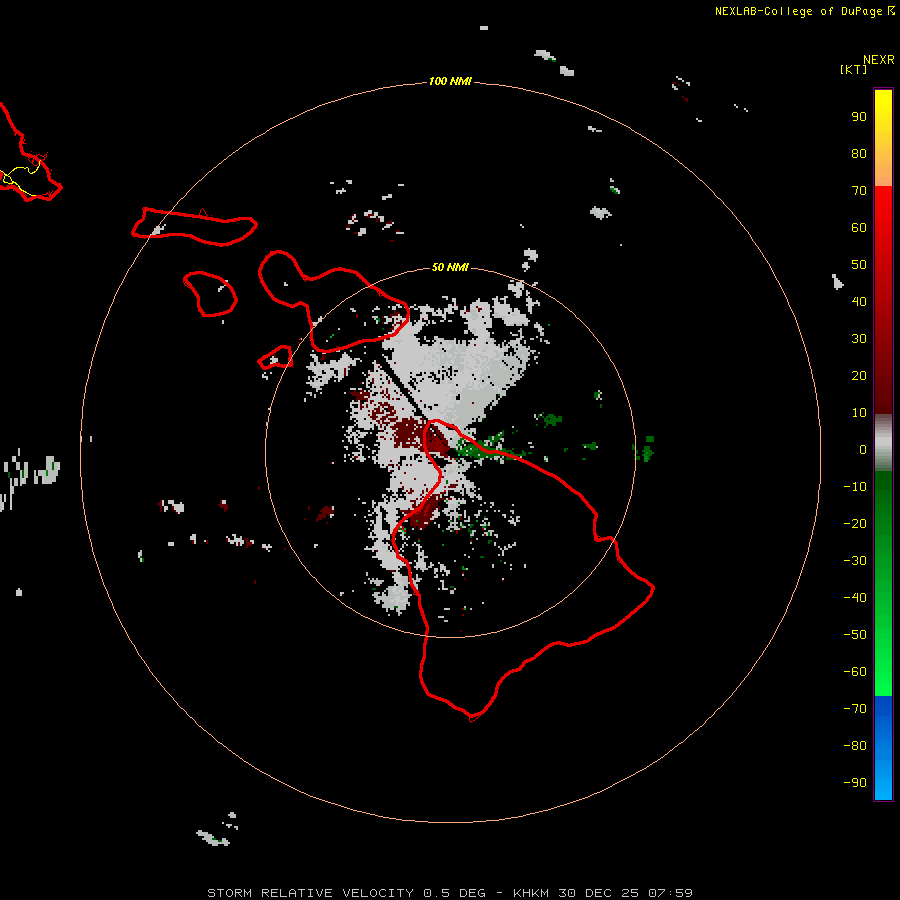This screenshot has height=900, width=900.
Task: Click the 0.5 DEG elevation text
Action: click(x=455, y=893)
